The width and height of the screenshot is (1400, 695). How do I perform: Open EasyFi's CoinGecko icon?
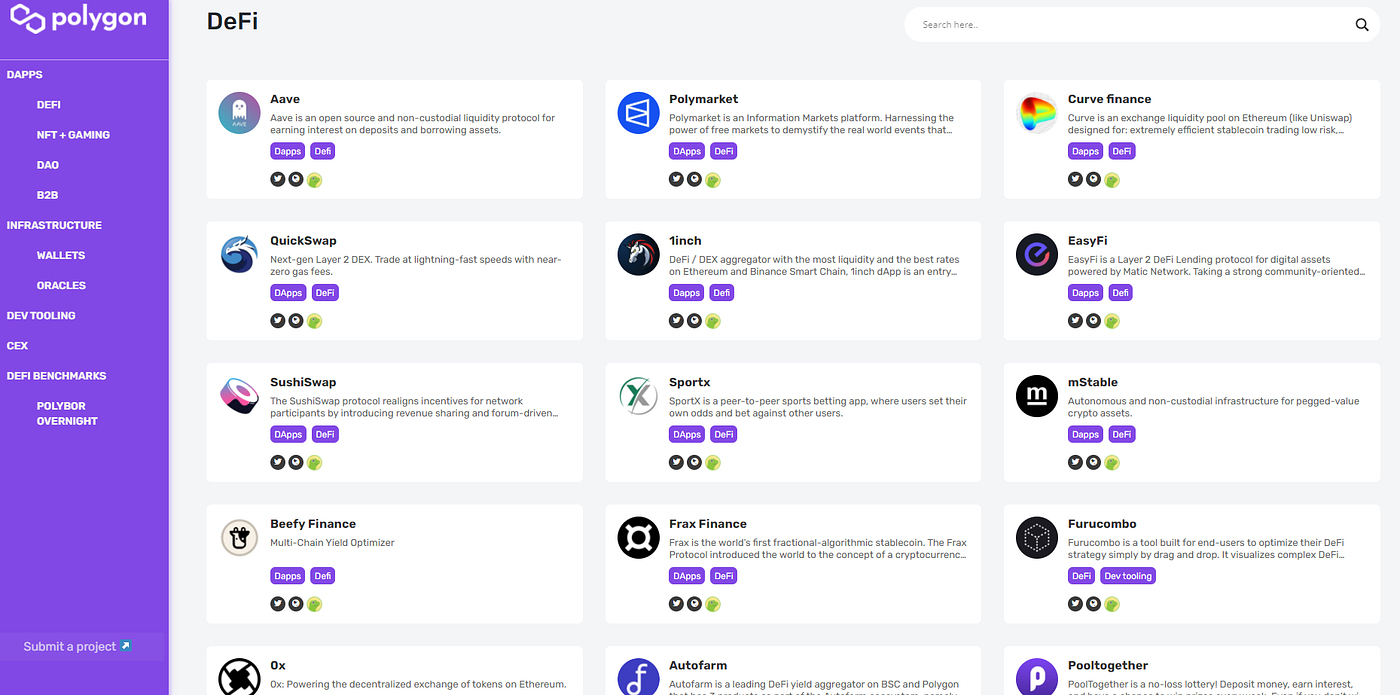[x=1112, y=321]
